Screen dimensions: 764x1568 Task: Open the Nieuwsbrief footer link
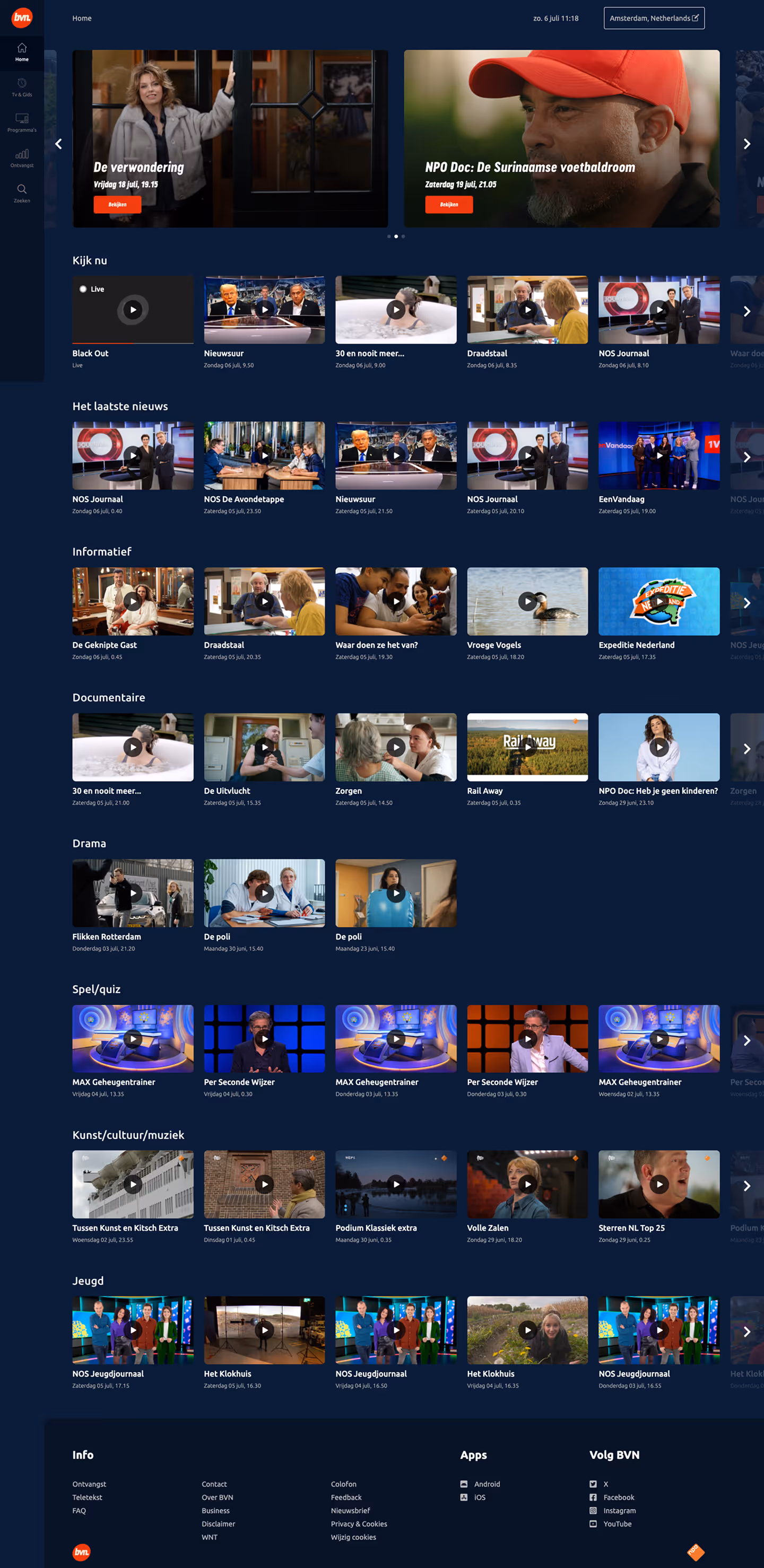click(x=350, y=1511)
